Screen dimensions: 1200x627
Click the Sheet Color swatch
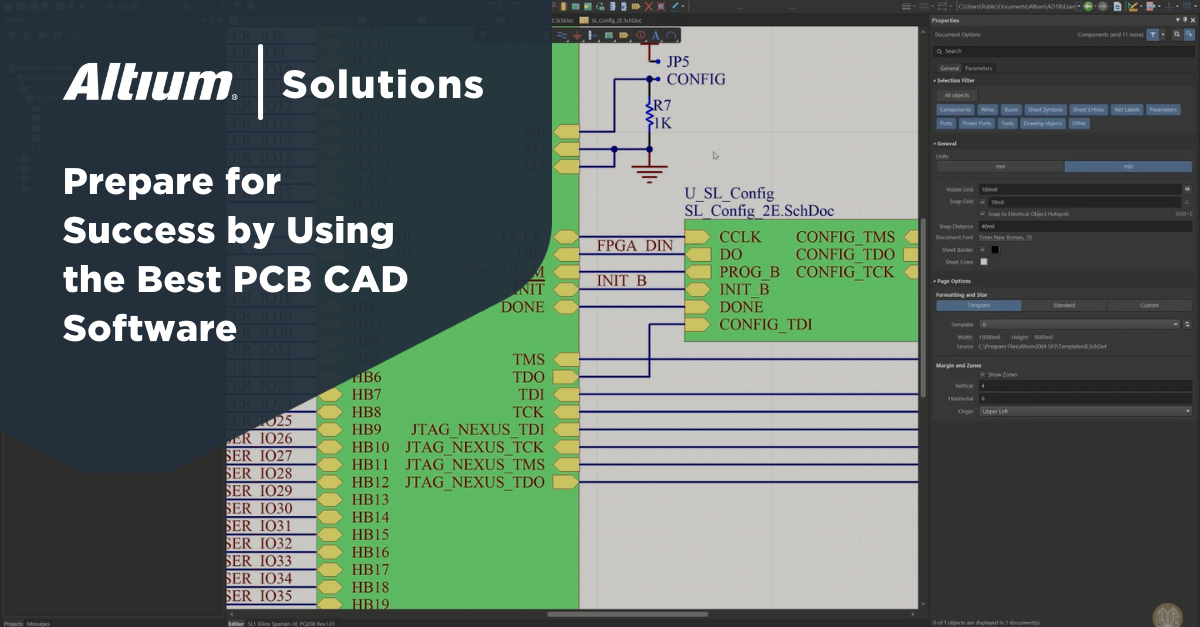[983, 261]
